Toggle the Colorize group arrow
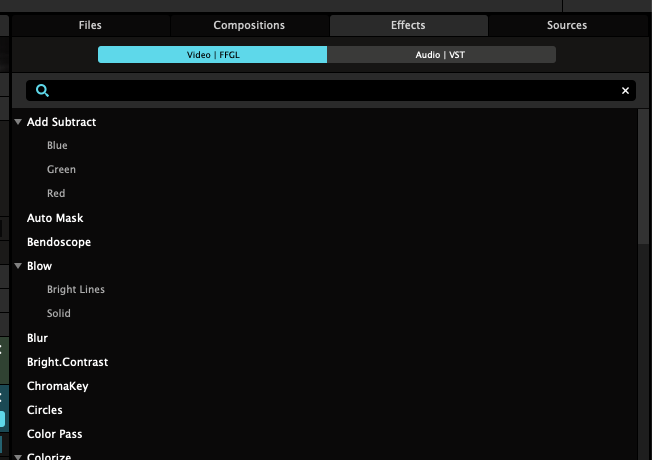 (18, 457)
